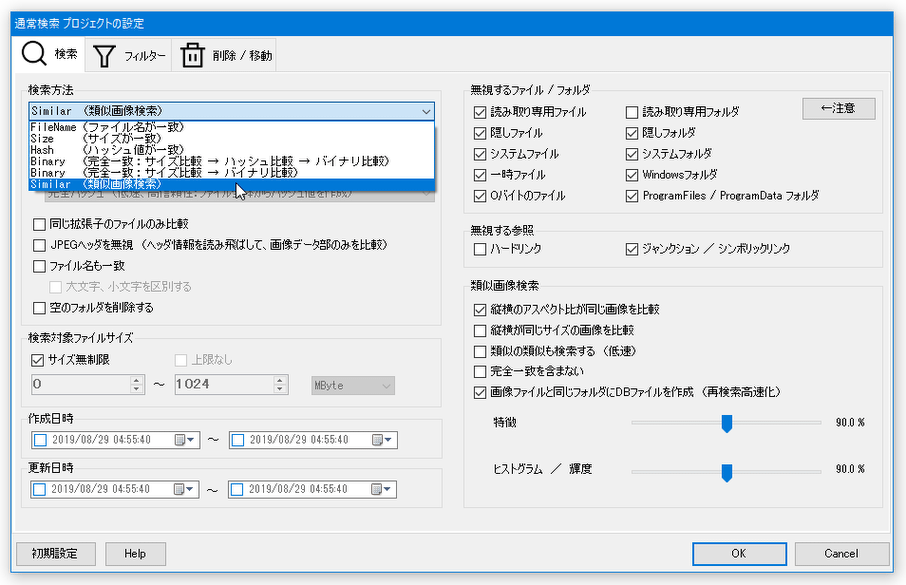Uncheck 読み取り専用ファイル checkbox
906x585 pixels.
coord(480,112)
